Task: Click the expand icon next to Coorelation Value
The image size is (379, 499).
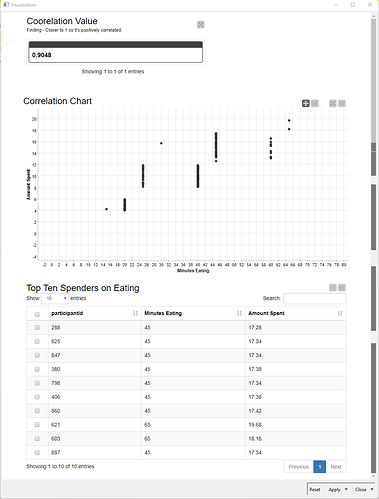Action: (201, 24)
